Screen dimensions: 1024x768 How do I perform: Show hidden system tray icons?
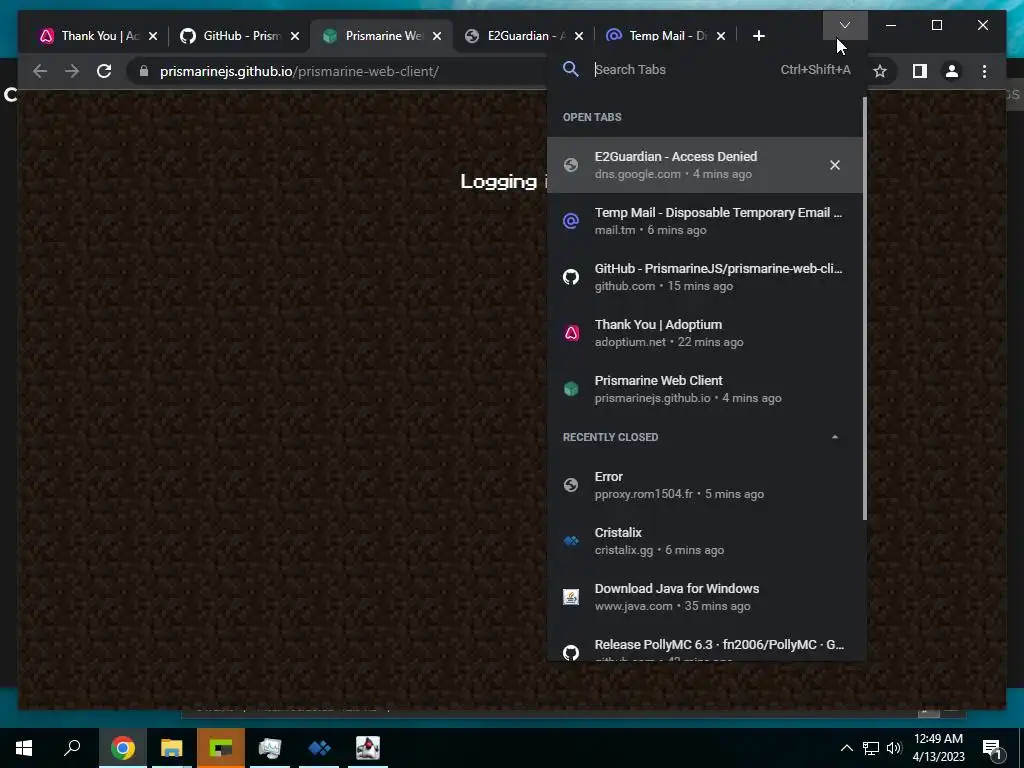(x=846, y=748)
